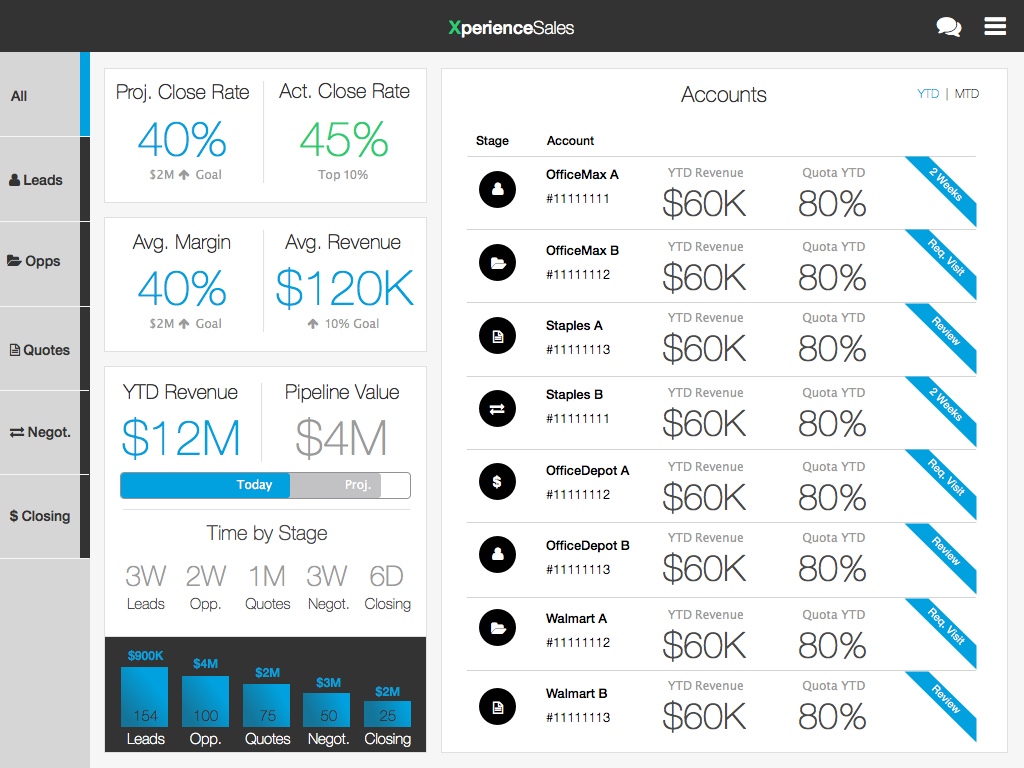Click the 40% Proj. Close Rate value
The height and width of the screenshot is (768, 1024).
(x=182, y=139)
